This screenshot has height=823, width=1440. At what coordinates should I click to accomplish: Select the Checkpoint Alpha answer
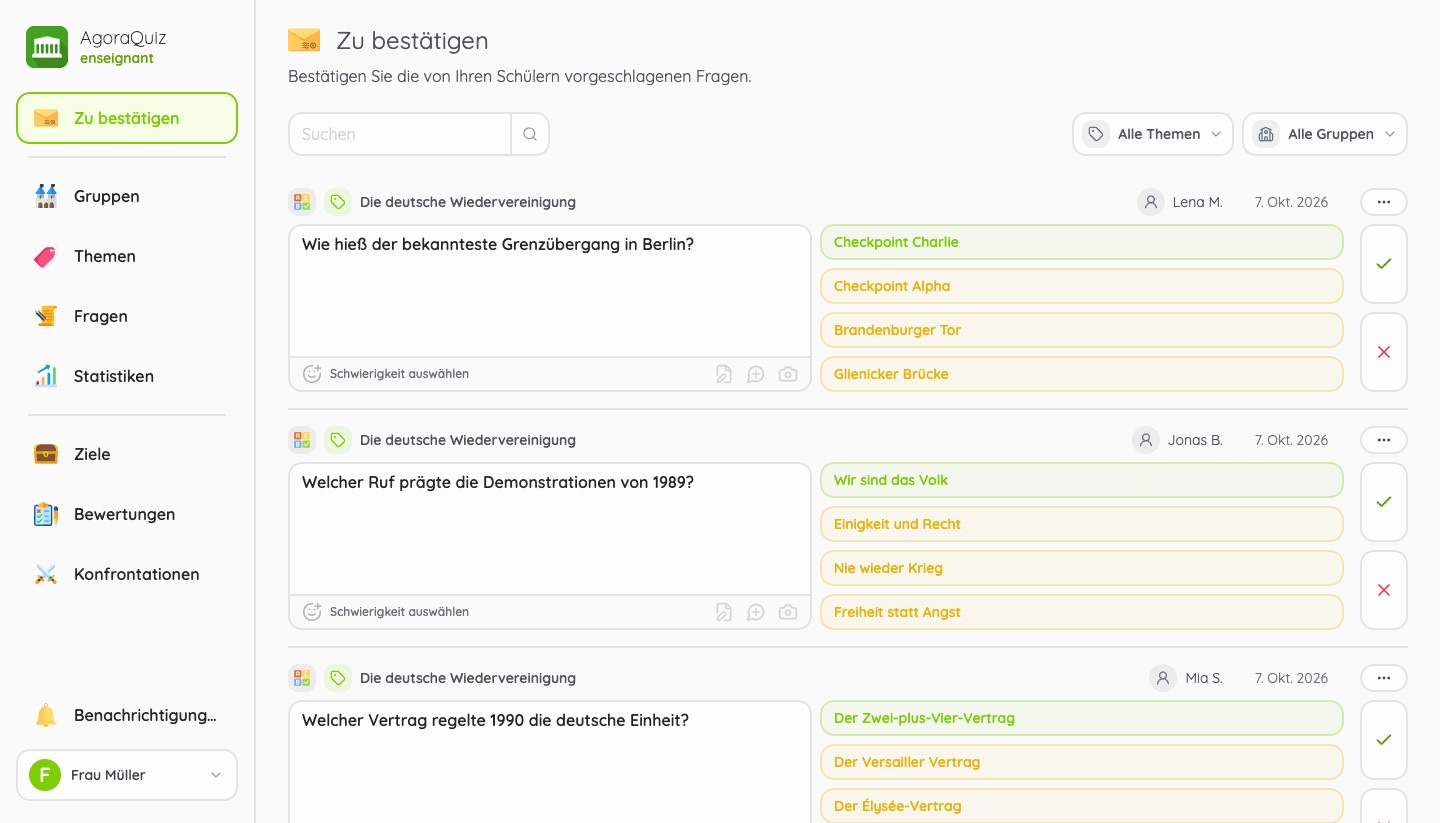tap(1082, 286)
